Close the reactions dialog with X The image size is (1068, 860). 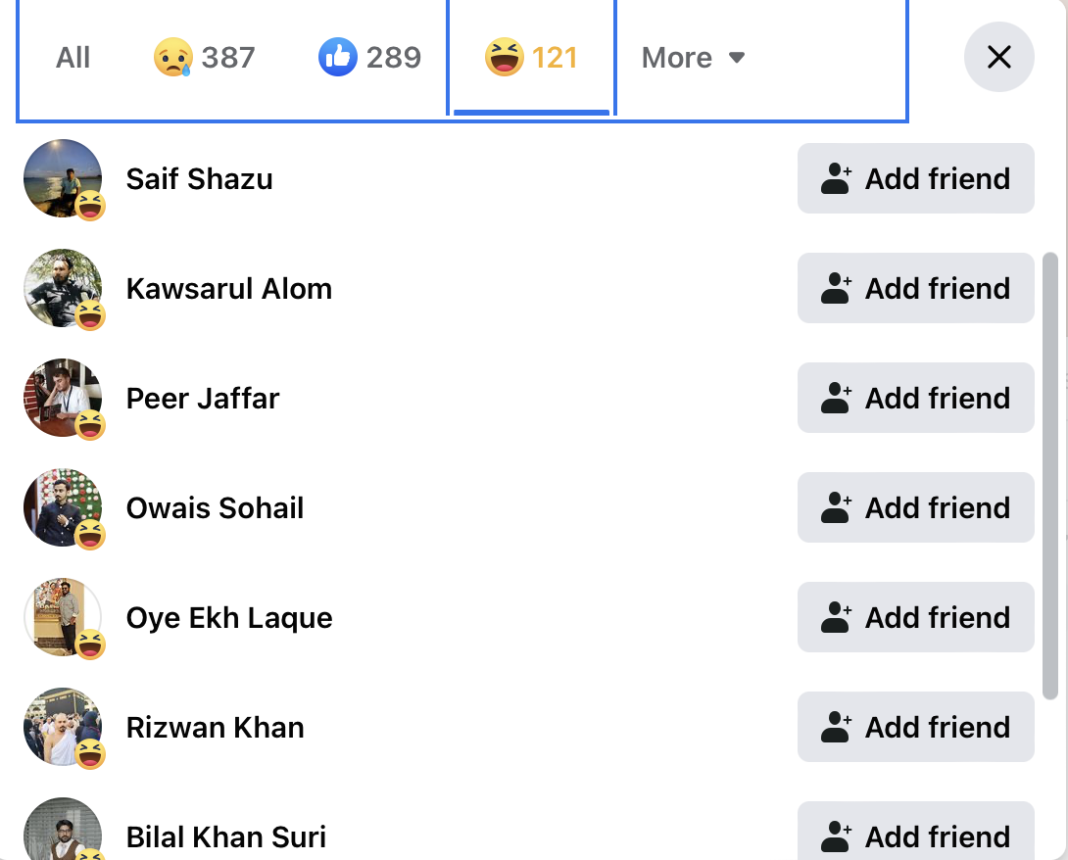tap(999, 57)
